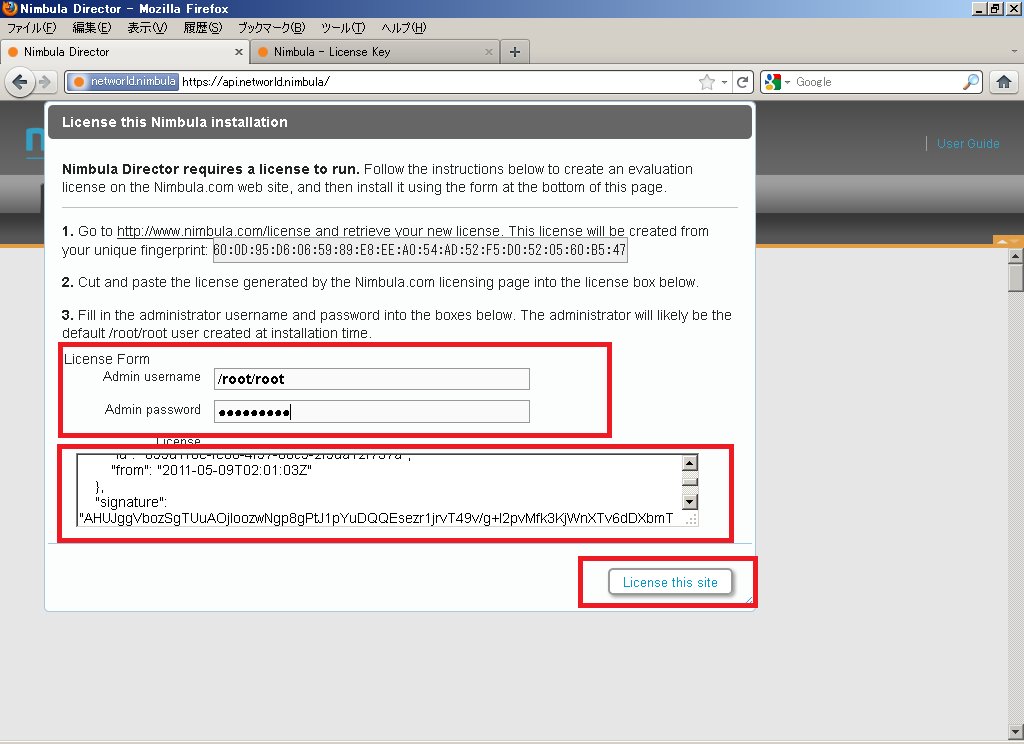This screenshot has width=1024, height=744.
Task: Click the address bar URL
Action: (x=438, y=82)
